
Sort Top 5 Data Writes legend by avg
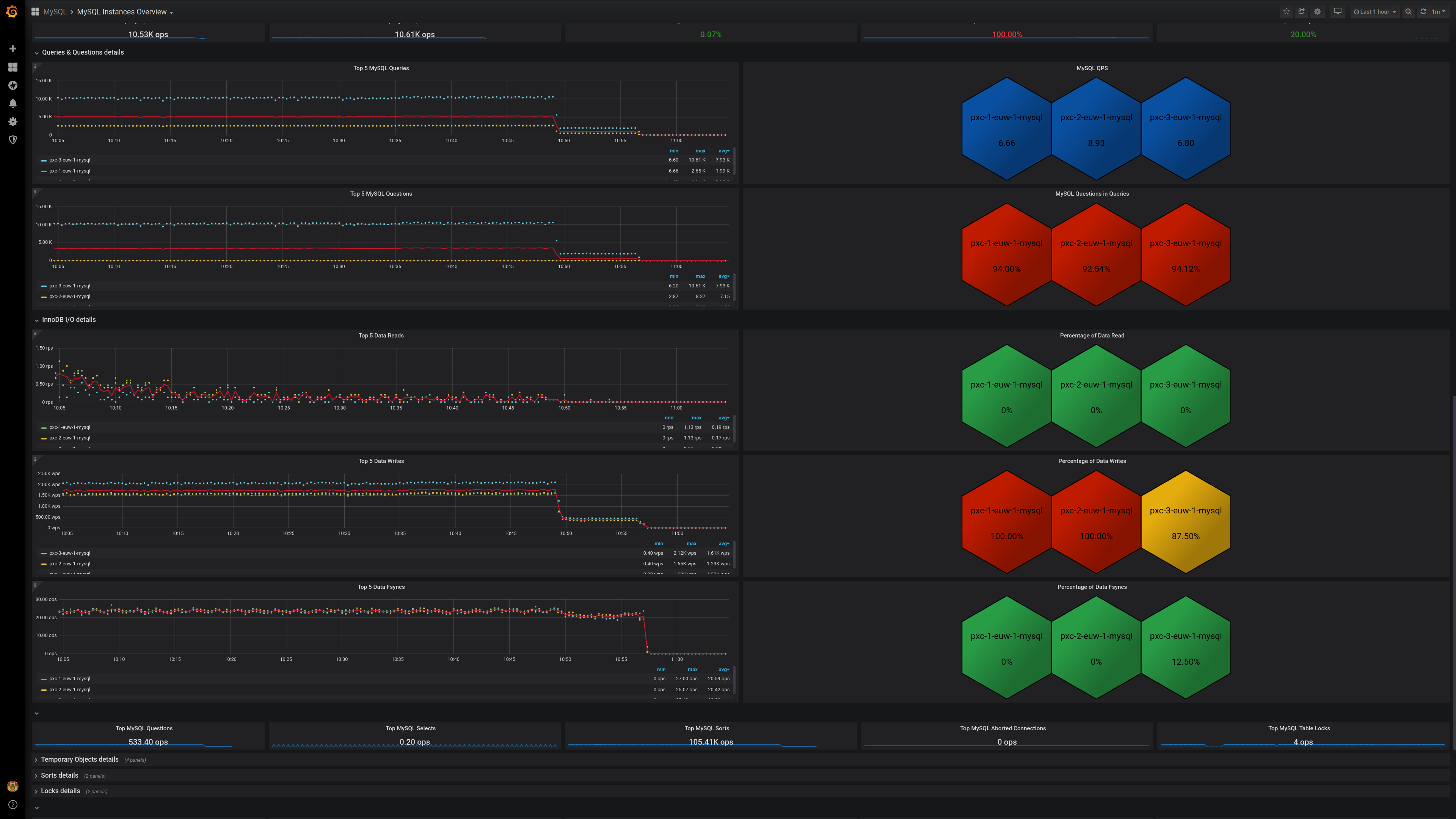(723, 544)
